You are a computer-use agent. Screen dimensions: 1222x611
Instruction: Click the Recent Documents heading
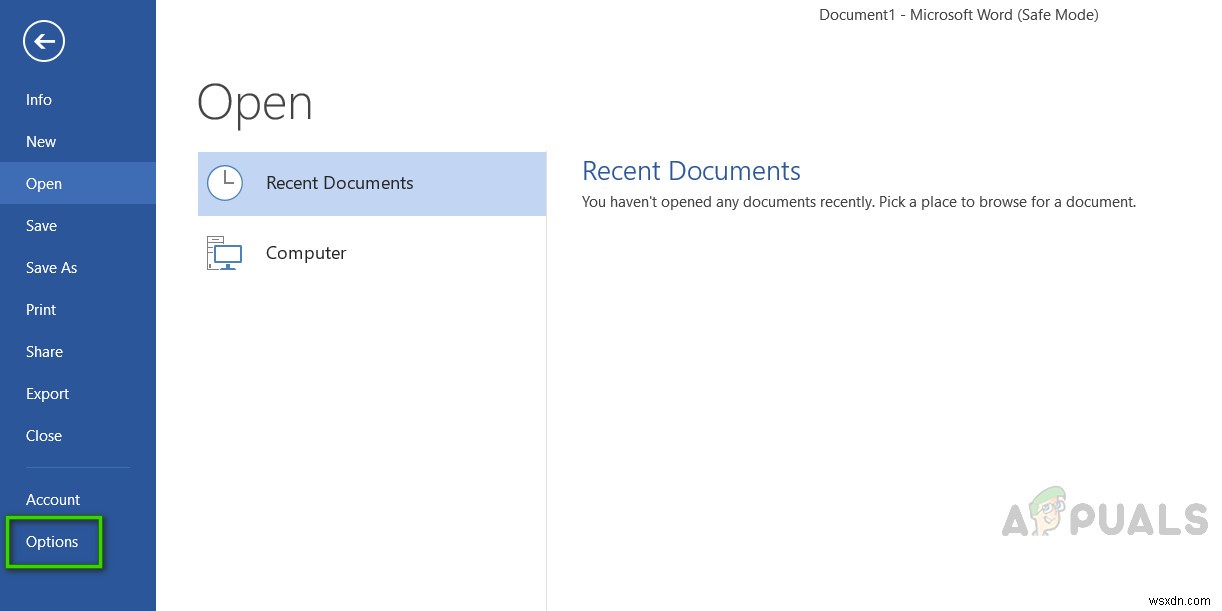[691, 170]
